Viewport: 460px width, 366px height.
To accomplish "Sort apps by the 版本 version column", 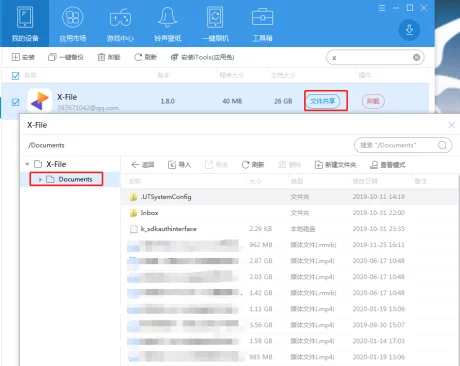I will (x=163, y=75).
